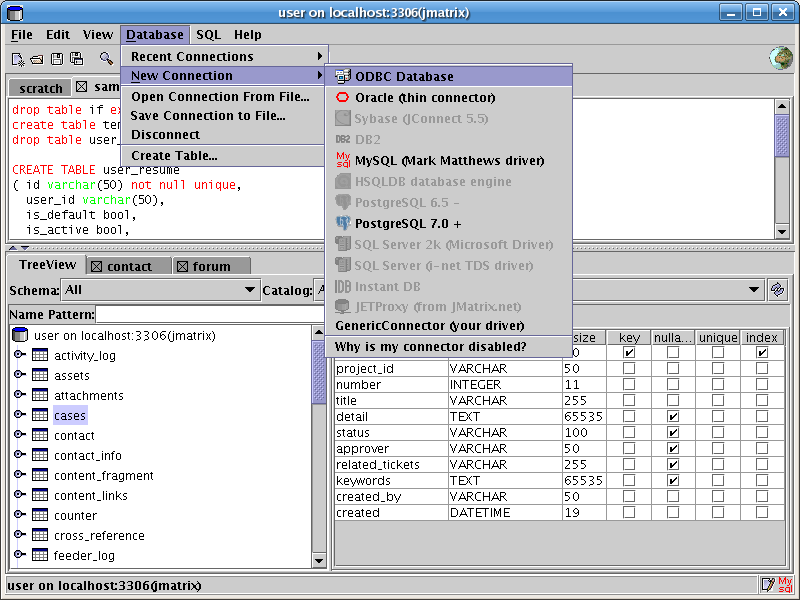Toggle the nullable checkbox for approver

point(673,448)
